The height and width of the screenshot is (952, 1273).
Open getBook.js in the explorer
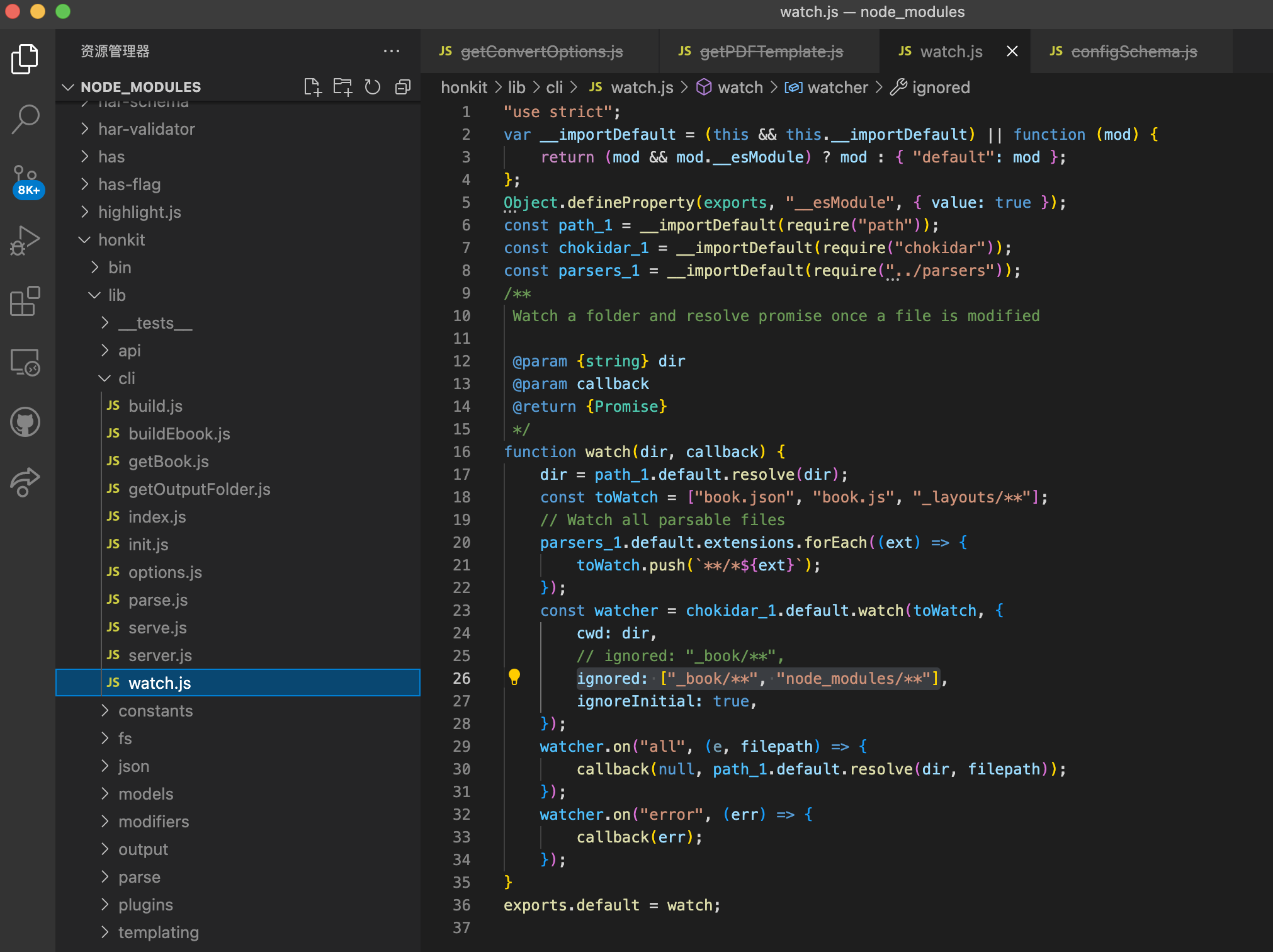238,462
